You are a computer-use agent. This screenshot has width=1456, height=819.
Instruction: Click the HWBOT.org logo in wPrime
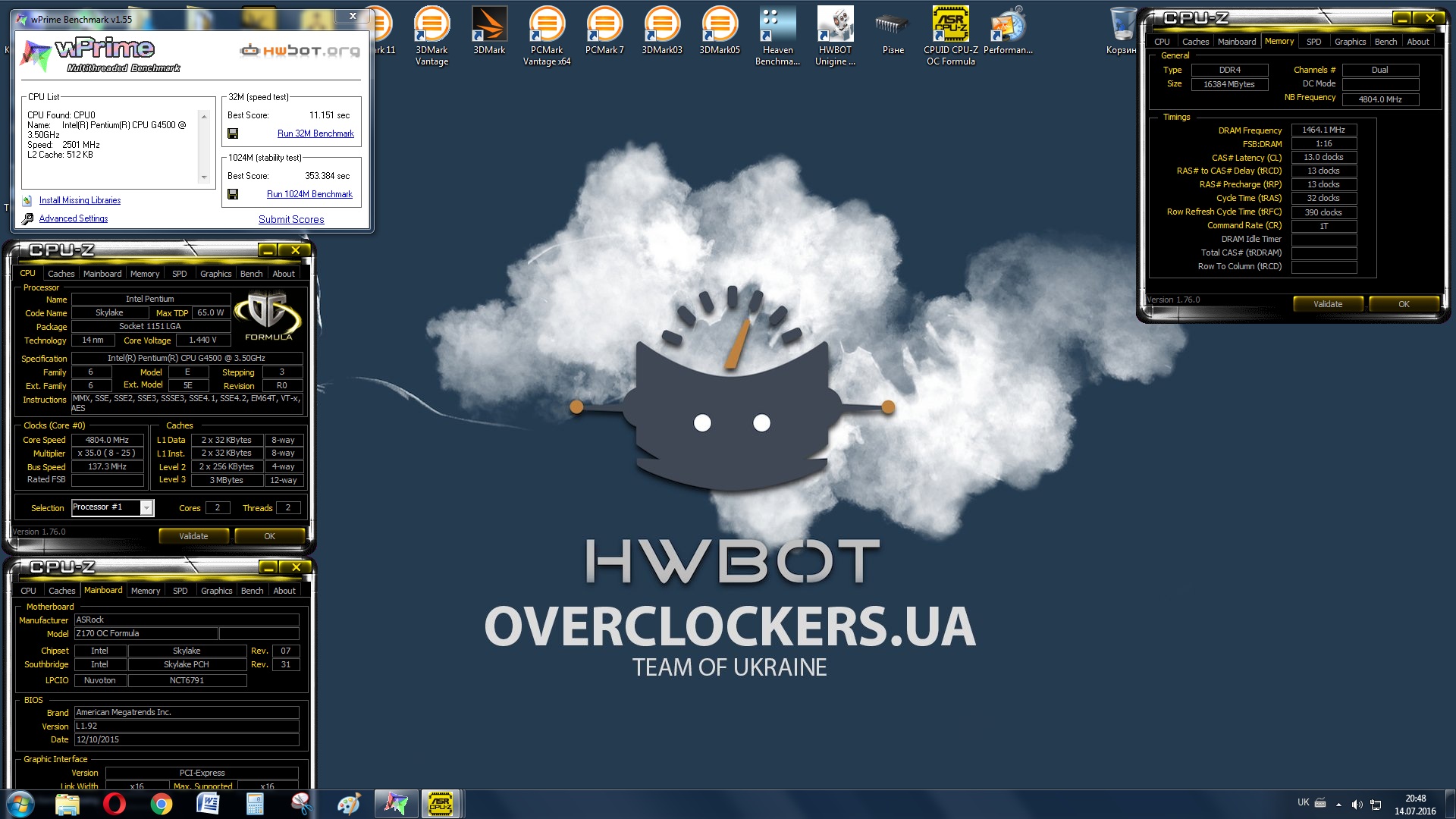click(x=300, y=51)
